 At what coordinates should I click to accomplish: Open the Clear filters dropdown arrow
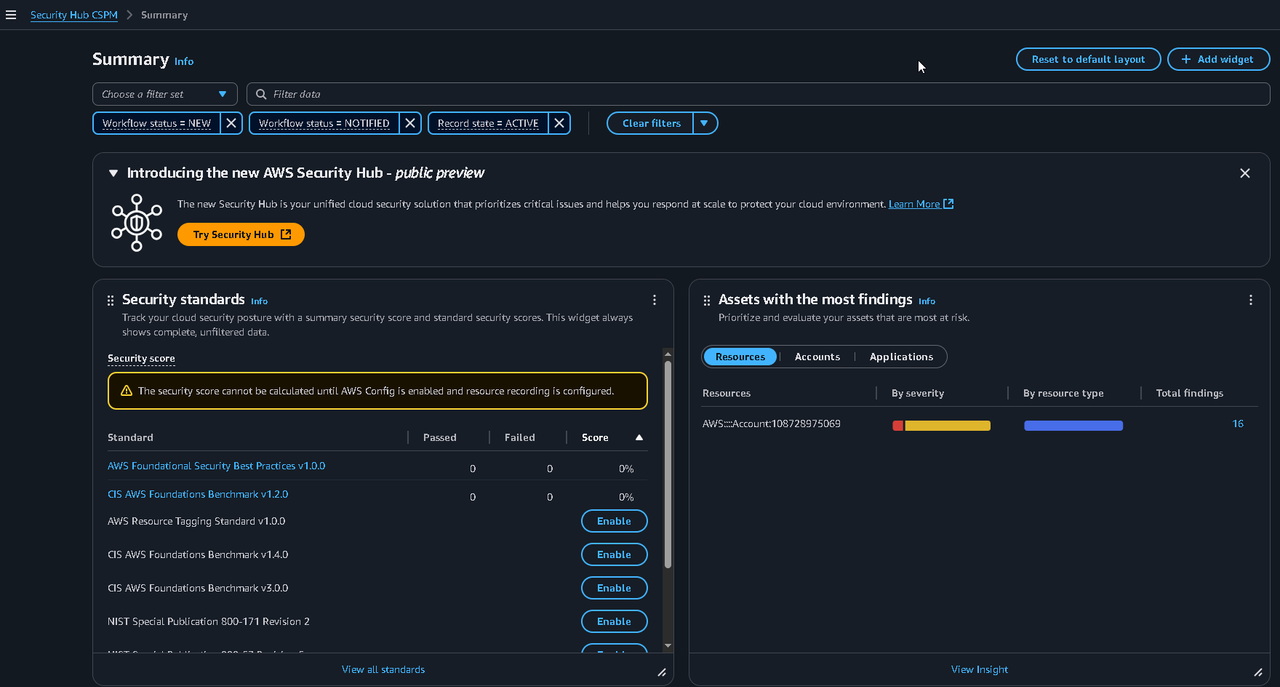tap(704, 123)
